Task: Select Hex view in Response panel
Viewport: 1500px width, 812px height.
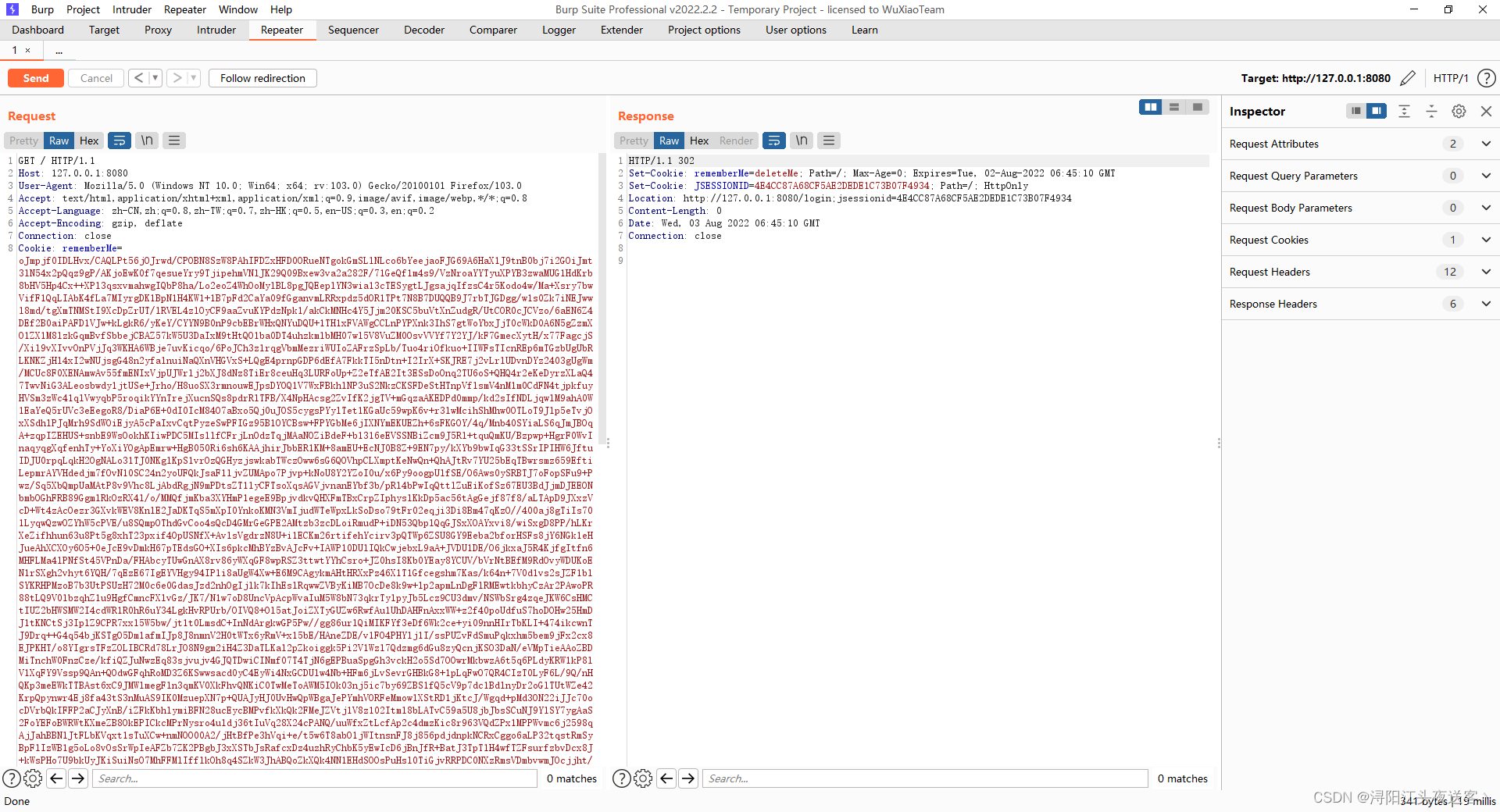Action: click(x=699, y=141)
